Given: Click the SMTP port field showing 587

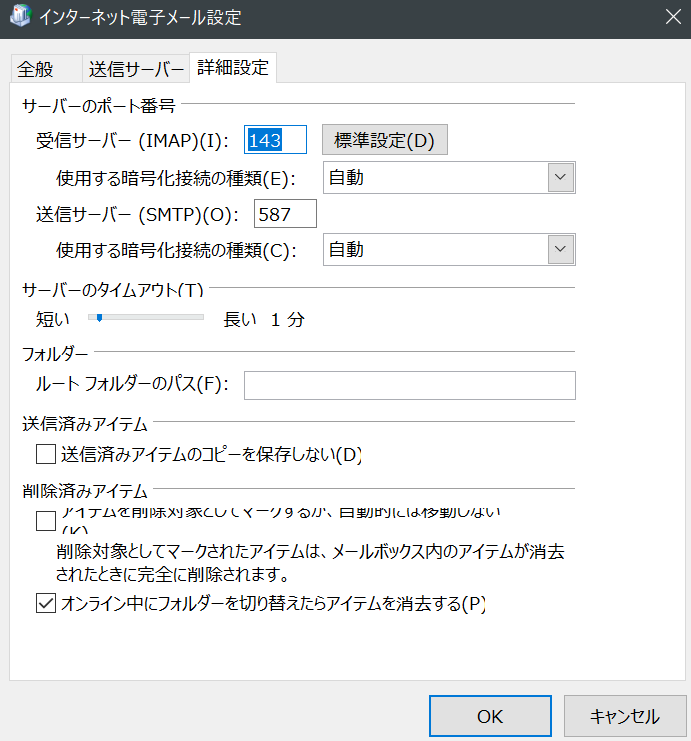Looking at the screenshot, I should point(285,214).
